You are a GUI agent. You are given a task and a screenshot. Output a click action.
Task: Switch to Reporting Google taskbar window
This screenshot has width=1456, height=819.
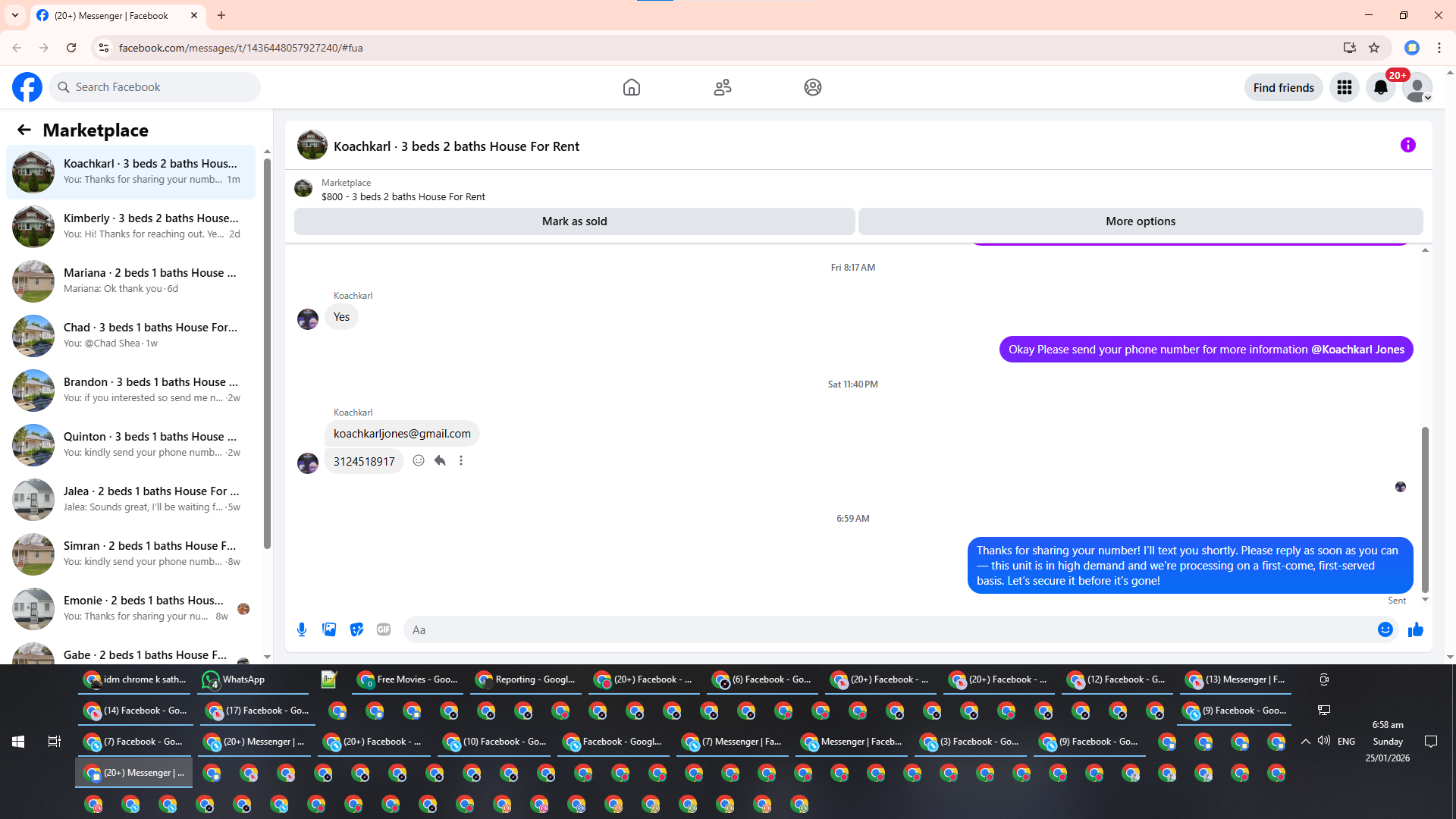(x=526, y=679)
